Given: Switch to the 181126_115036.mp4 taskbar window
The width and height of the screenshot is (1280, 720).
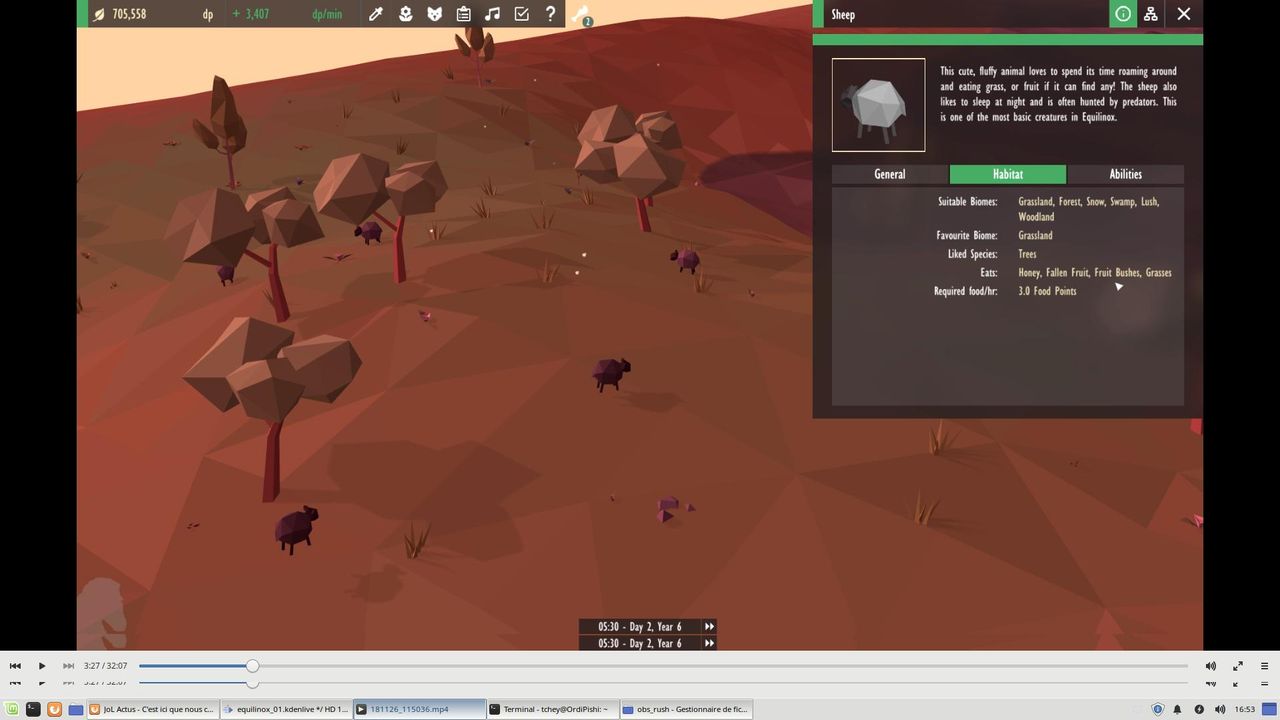Looking at the screenshot, I should point(420,709).
